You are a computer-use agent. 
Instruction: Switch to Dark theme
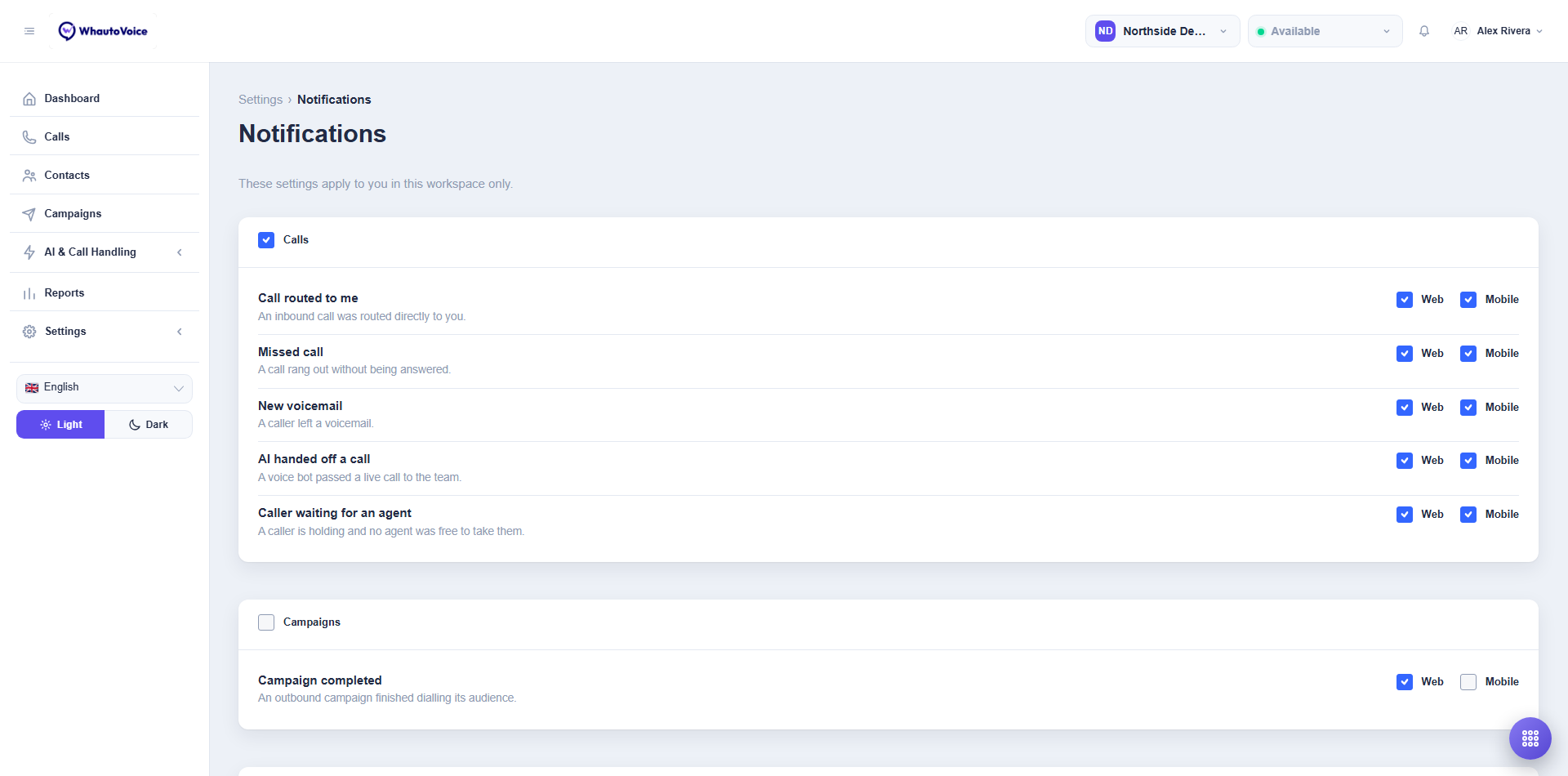(x=149, y=425)
